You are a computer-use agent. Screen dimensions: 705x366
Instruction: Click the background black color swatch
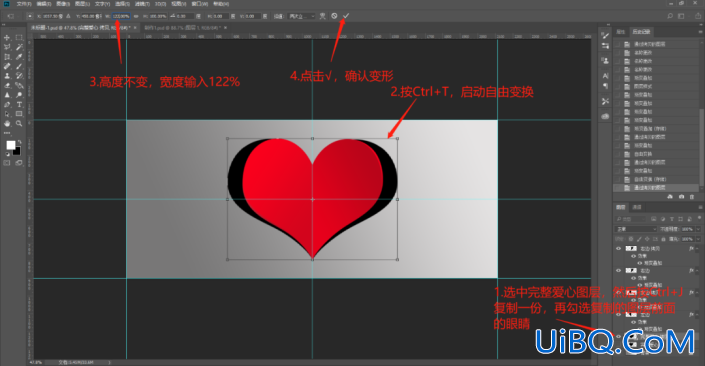(17, 152)
